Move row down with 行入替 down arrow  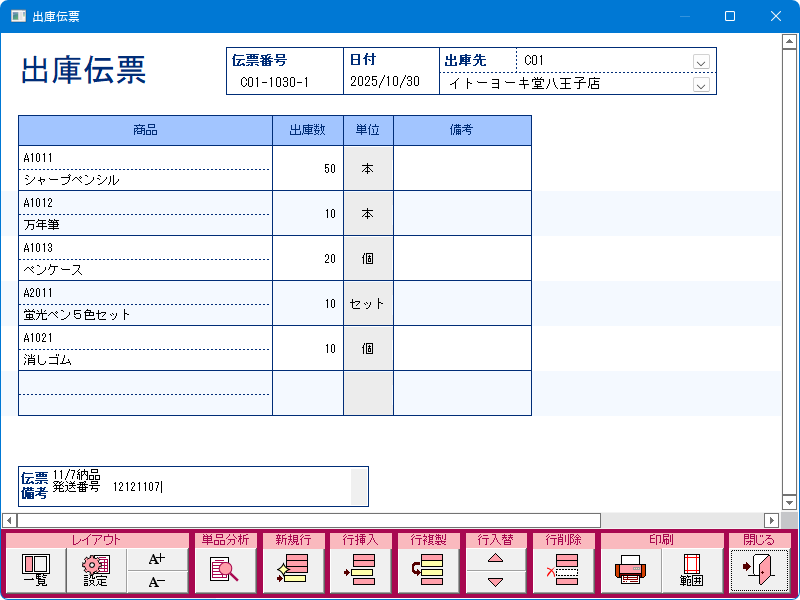coord(495,583)
